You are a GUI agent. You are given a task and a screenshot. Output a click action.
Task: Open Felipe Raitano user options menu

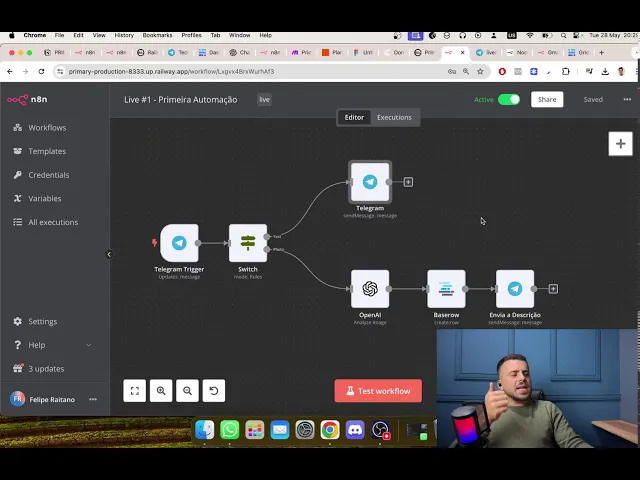tap(93, 399)
